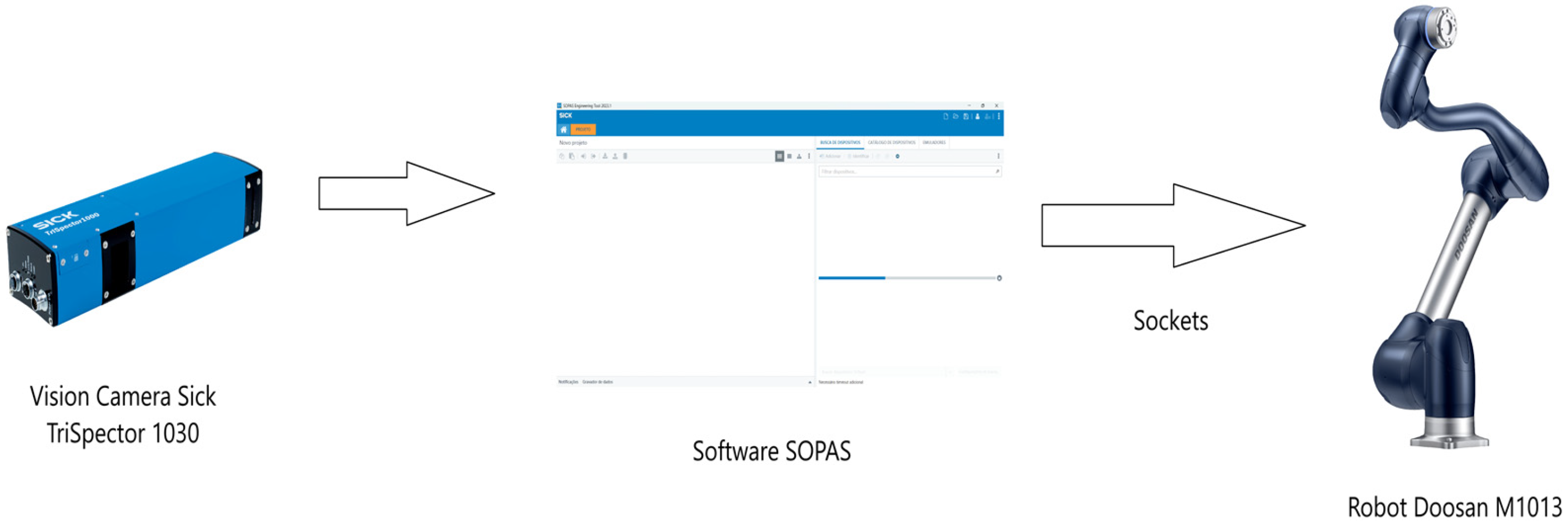Screen dimensions: 1568x527
Task: Click the 'Software SOPAS' caption
Action: click(x=771, y=451)
